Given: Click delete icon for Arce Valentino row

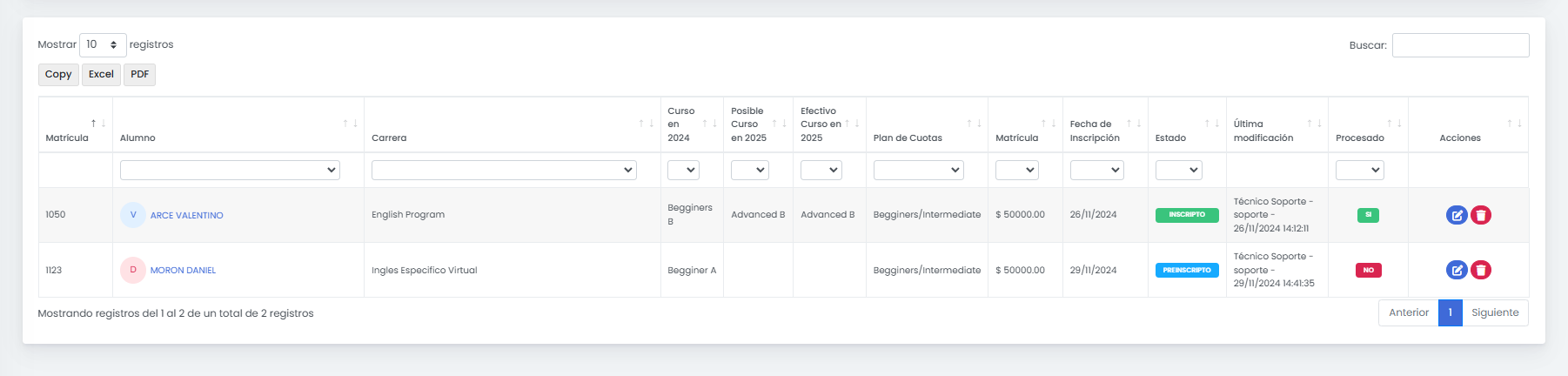Looking at the screenshot, I should (1481, 215).
